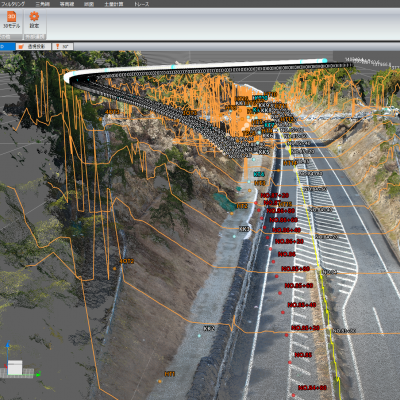The image size is (400, 400).
Task: Click the NO.86 red station label
Action: click(x=286, y=254)
